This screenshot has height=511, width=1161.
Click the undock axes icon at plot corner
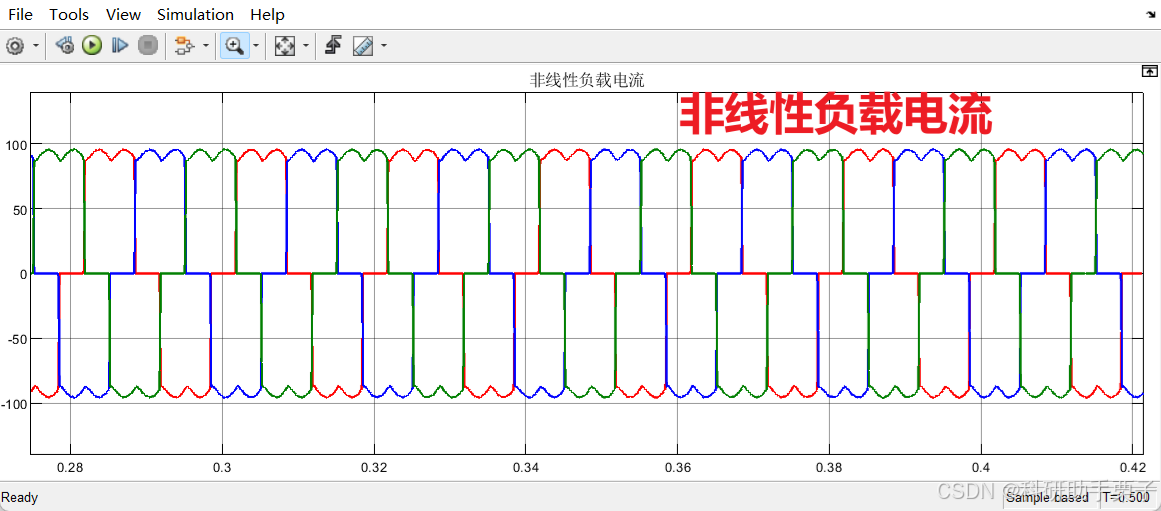[1149, 71]
